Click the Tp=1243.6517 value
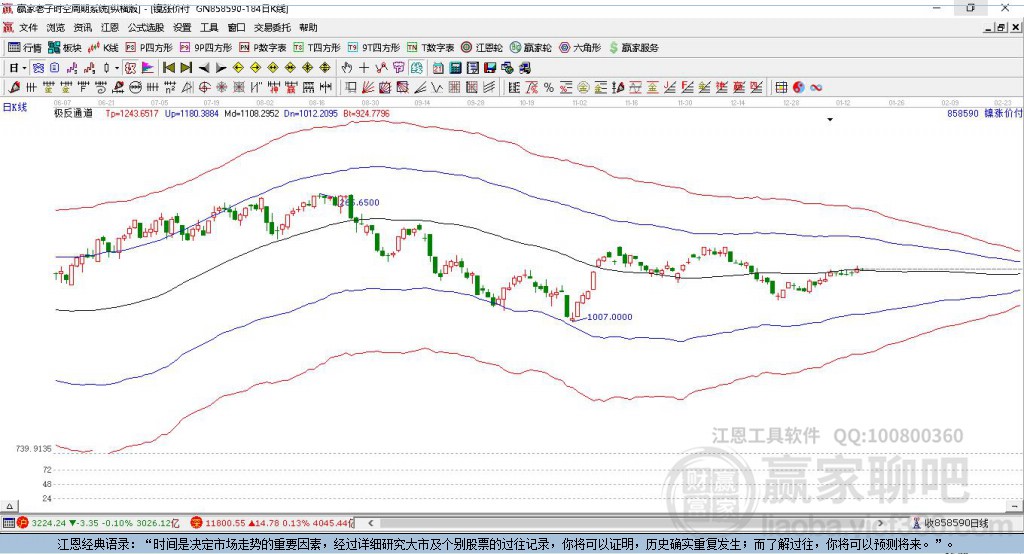1024x554 pixels. coord(132,113)
